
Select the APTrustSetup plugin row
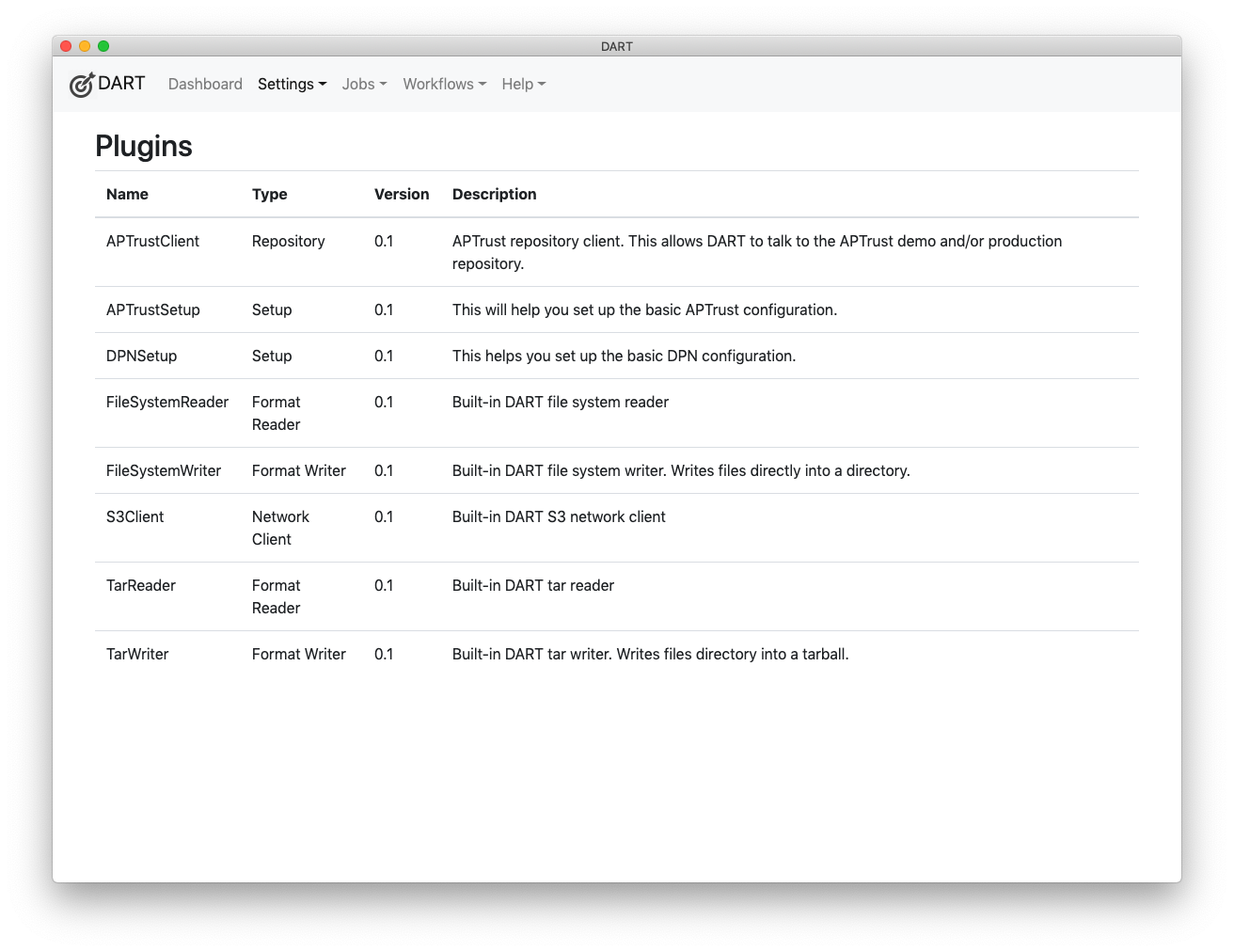153,309
